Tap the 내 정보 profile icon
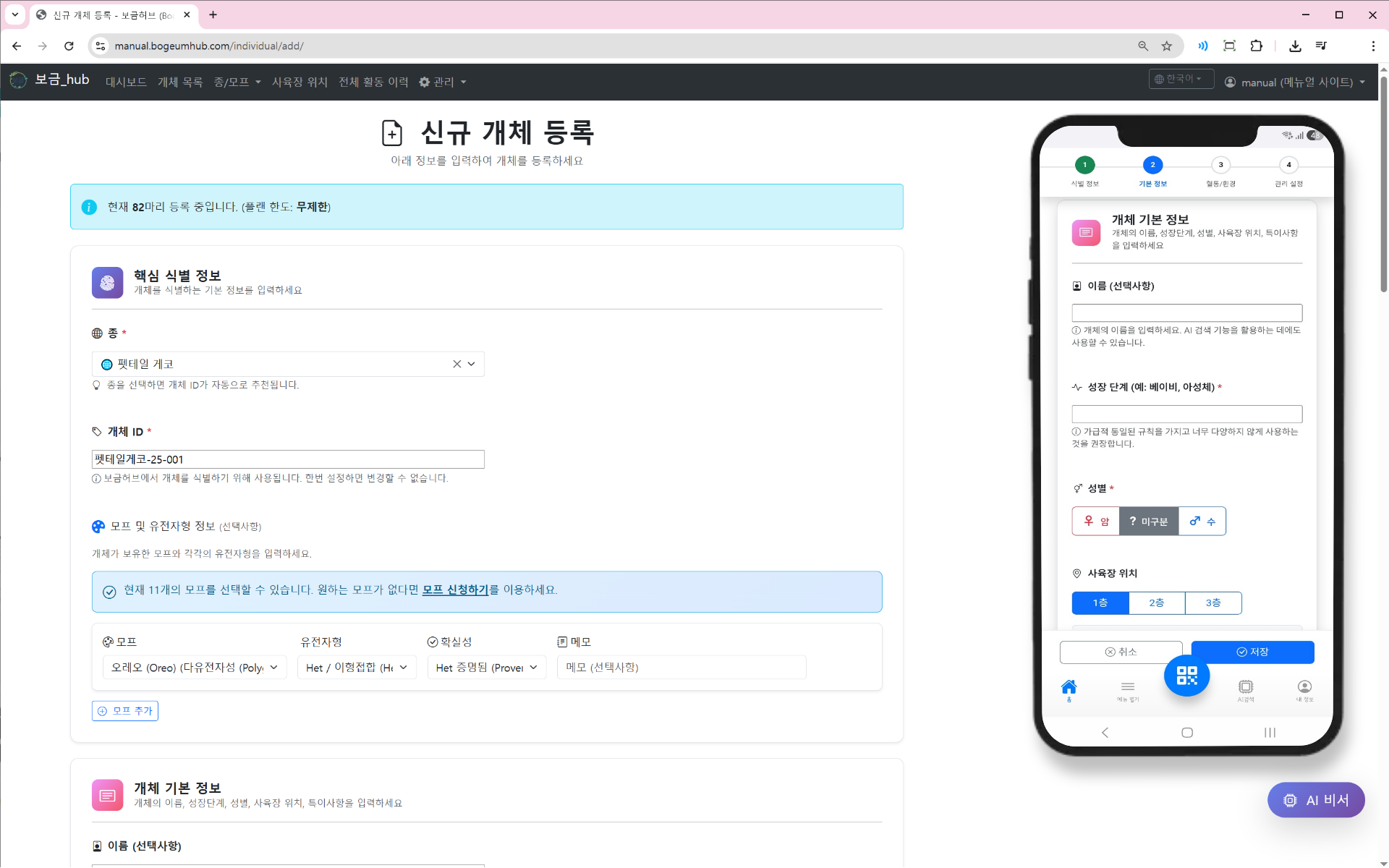The width and height of the screenshot is (1389, 868). (x=1304, y=686)
